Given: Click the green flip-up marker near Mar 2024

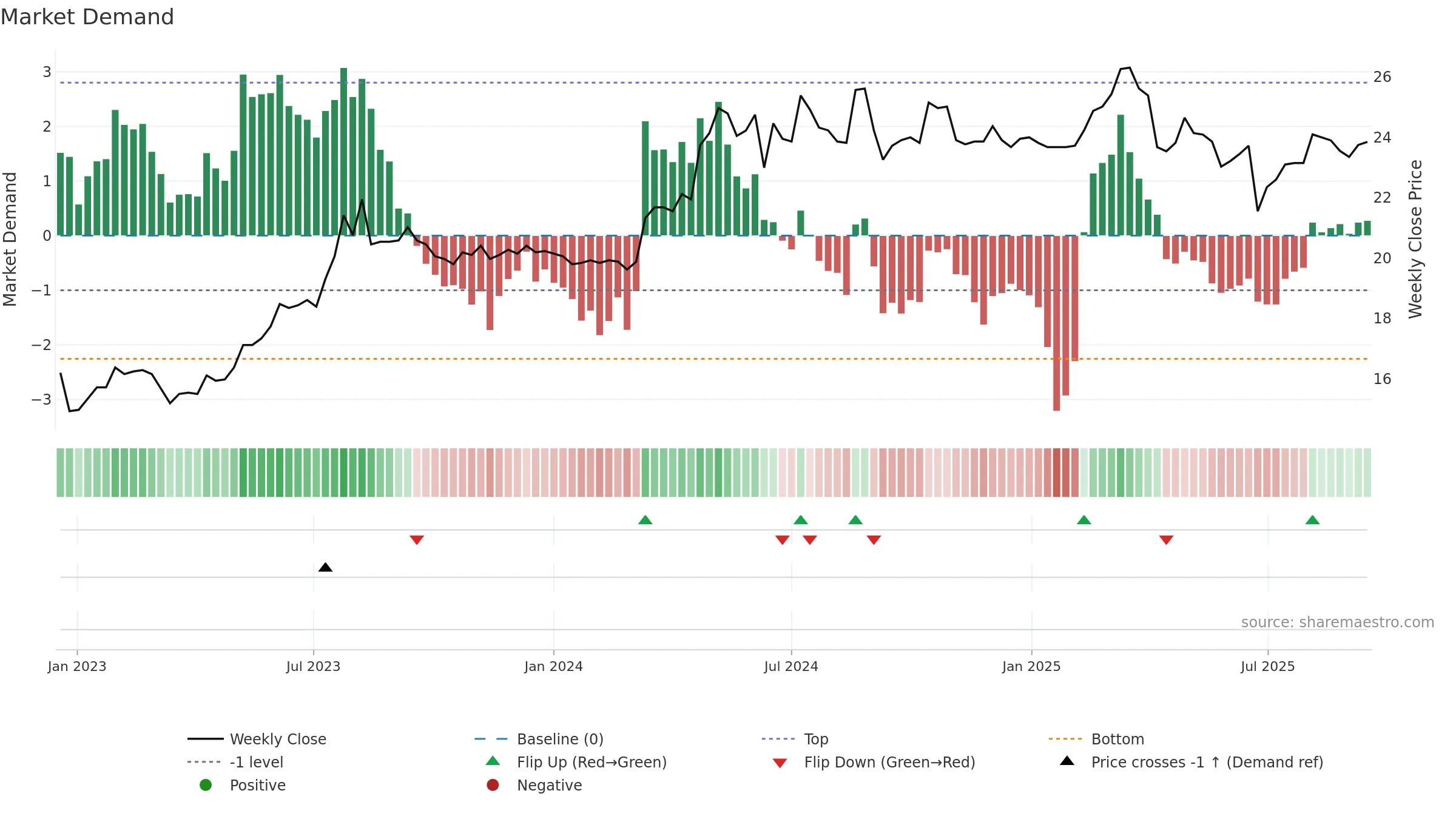Looking at the screenshot, I should [x=645, y=520].
